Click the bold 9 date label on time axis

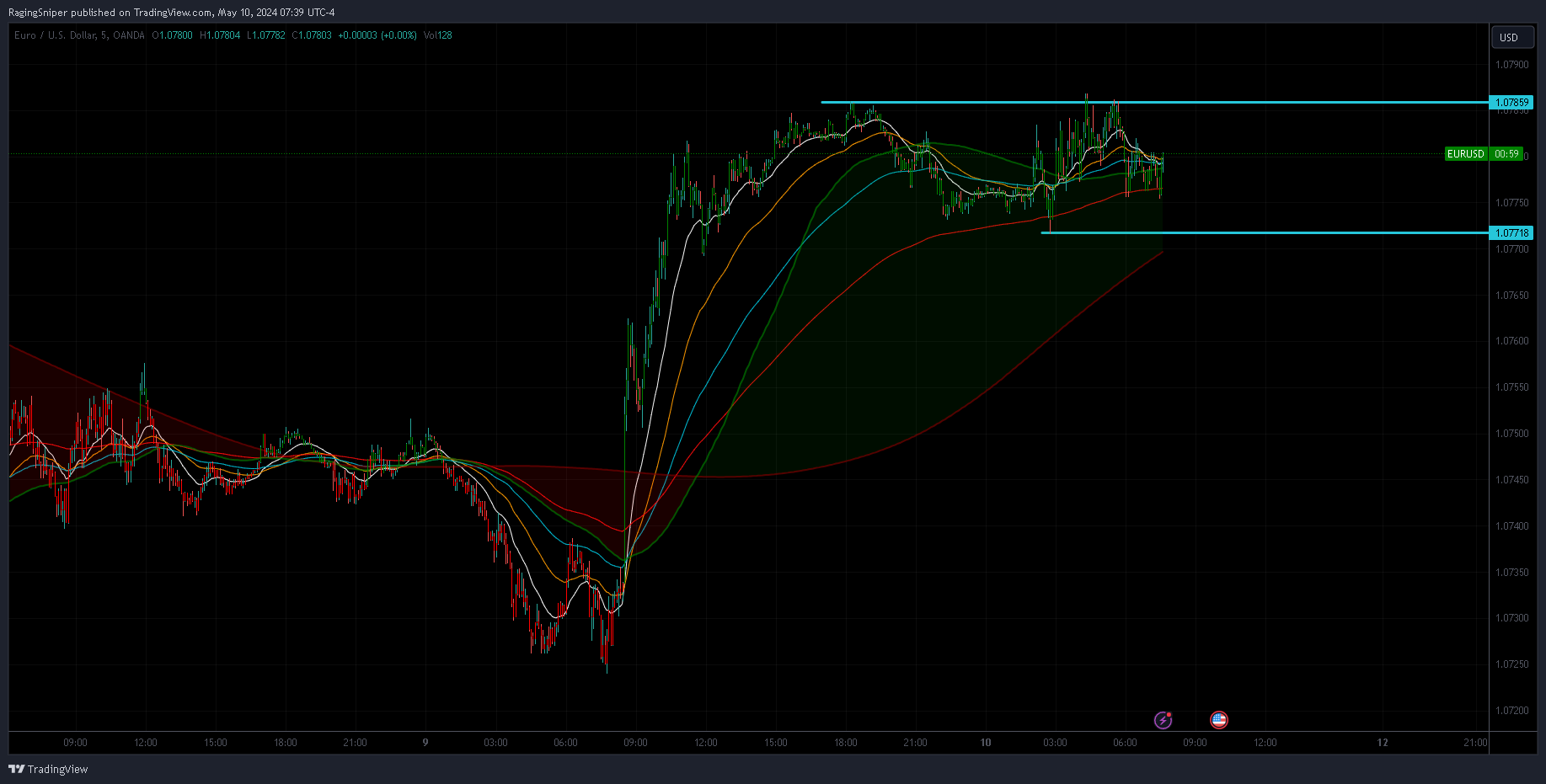[425, 743]
